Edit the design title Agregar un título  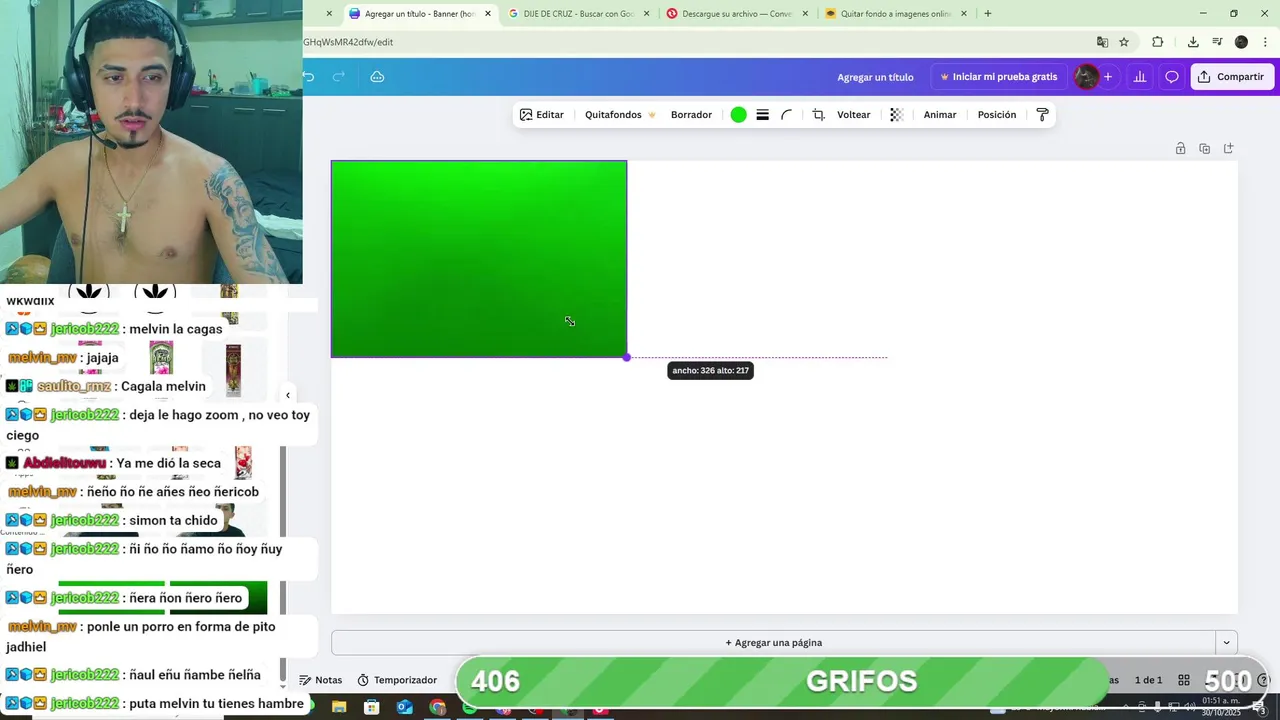[875, 77]
